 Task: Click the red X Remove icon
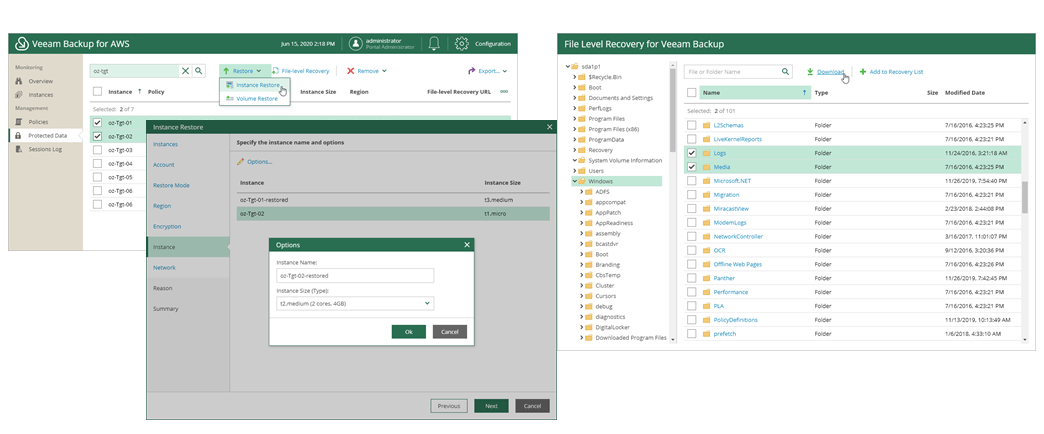click(350, 71)
